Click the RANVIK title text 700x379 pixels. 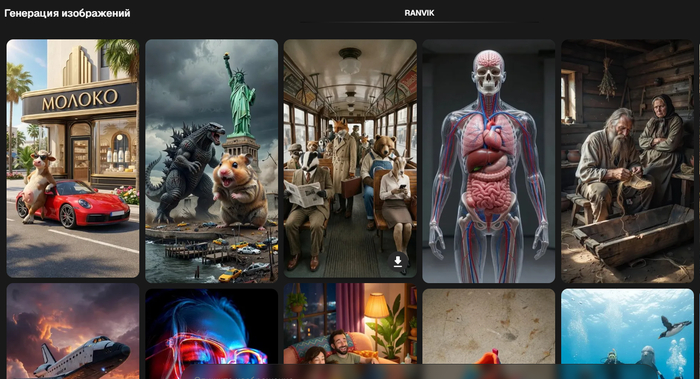point(419,13)
